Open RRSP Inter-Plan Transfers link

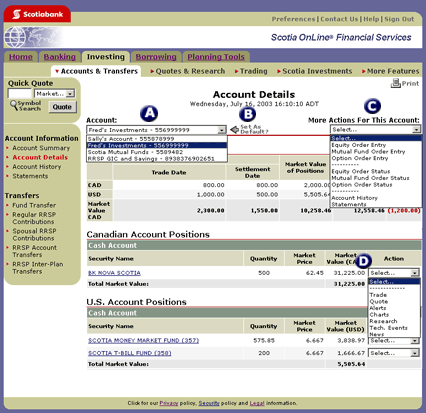pyautogui.click(x=38, y=268)
